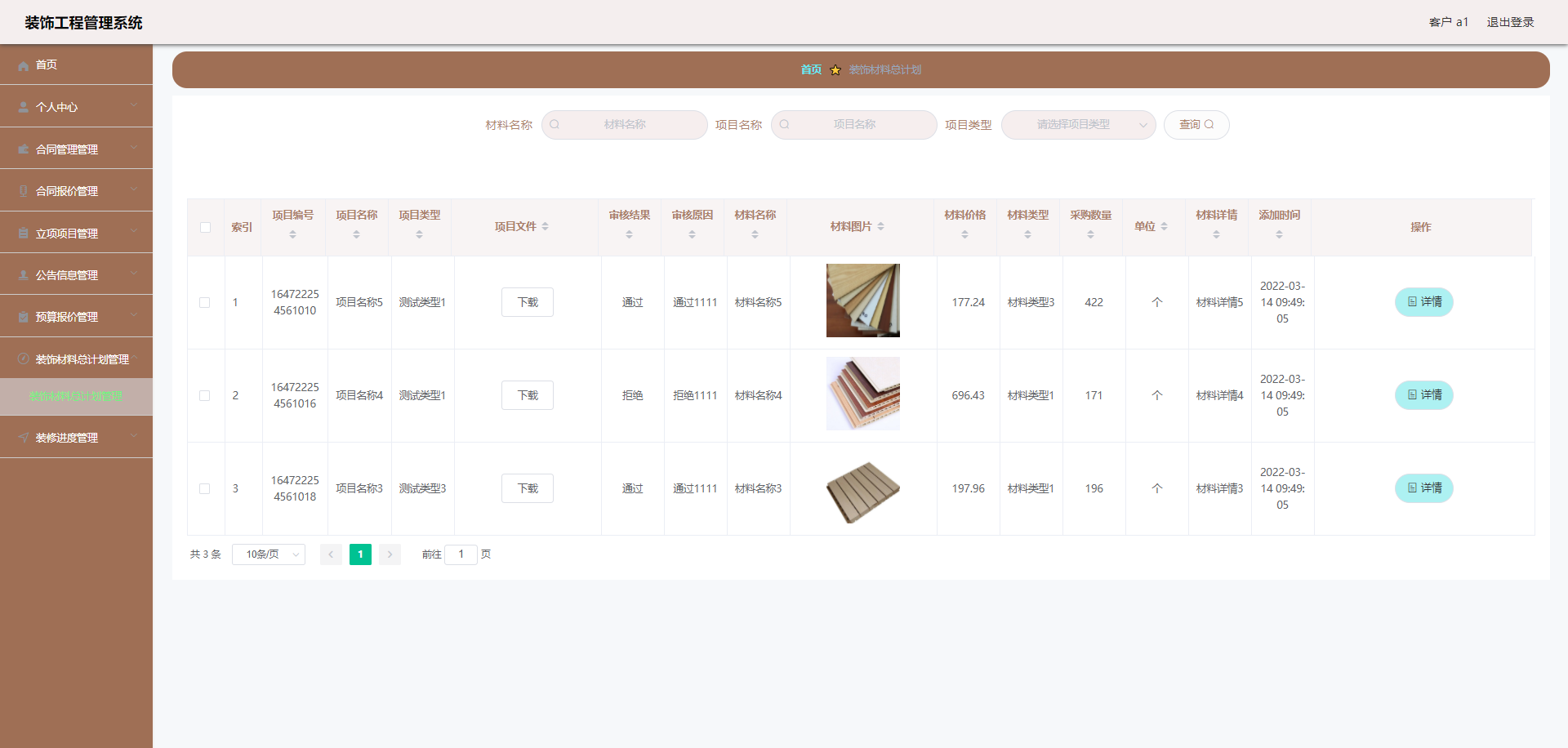This screenshot has width=1568, height=748.
Task: Sort by 单位 column arrows
Action: tap(1164, 226)
